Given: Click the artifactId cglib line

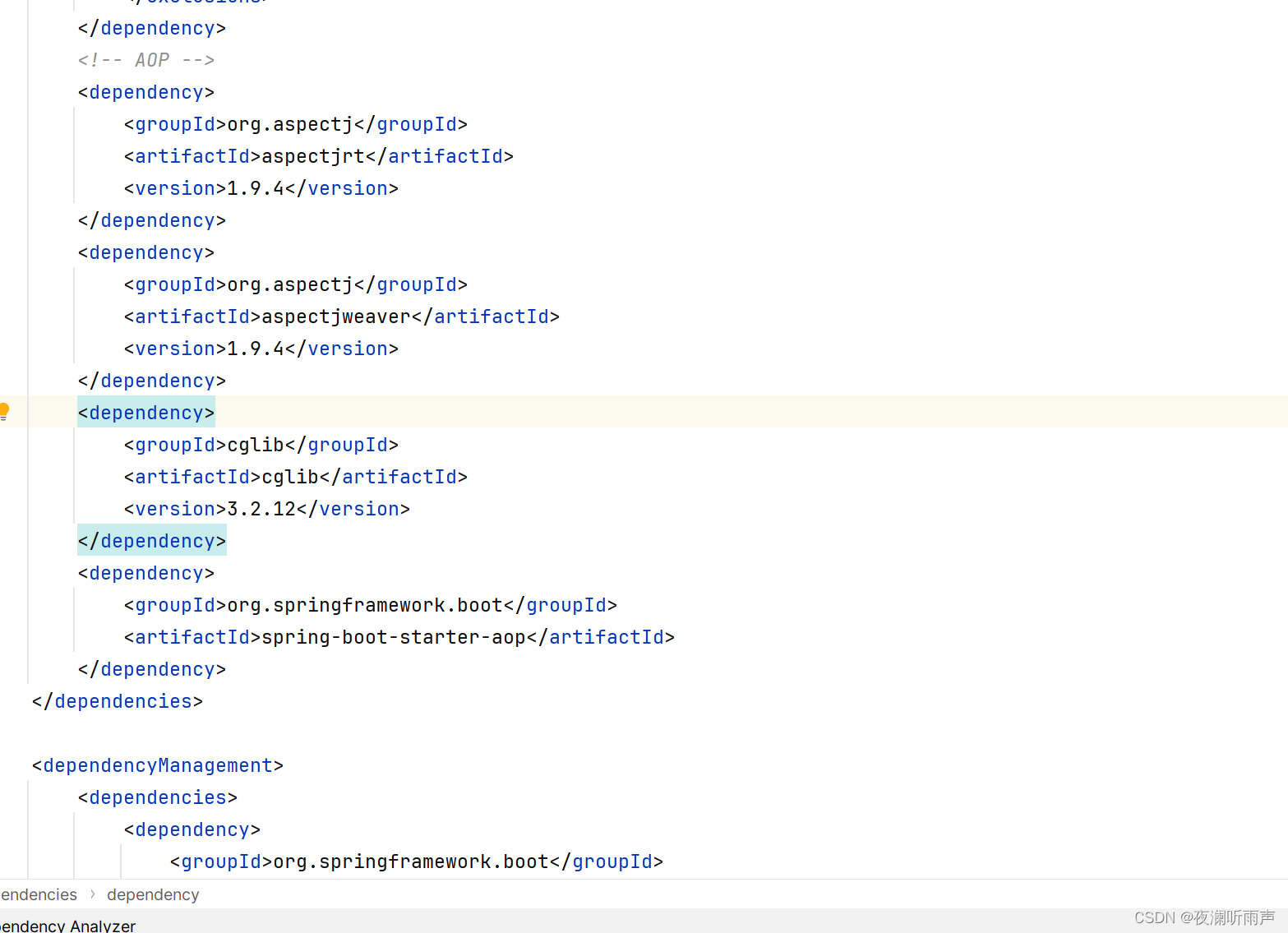Looking at the screenshot, I should (296, 477).
